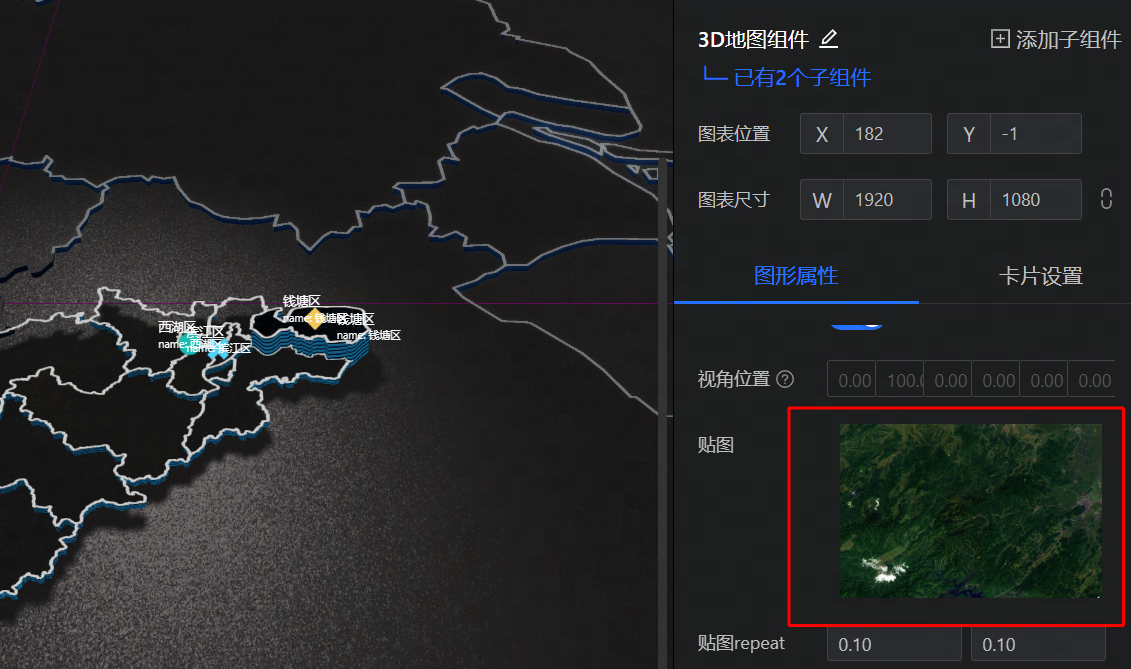This screenshot has width=1131, height=669.
Task: Click the first 贴图repeat input 0.10
Action: coord(894,644)
